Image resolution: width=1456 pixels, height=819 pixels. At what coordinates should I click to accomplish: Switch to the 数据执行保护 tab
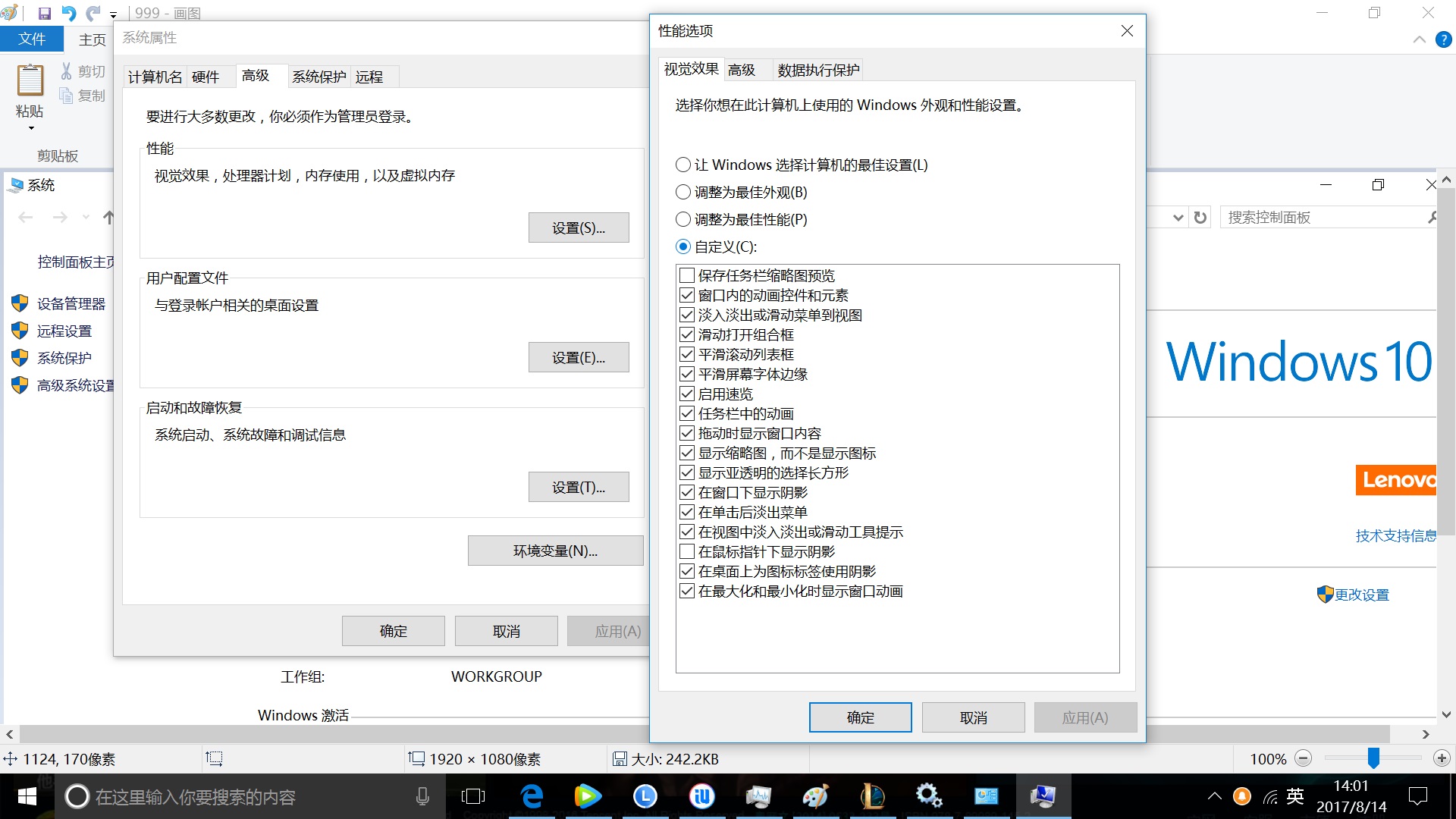[817, 69]
